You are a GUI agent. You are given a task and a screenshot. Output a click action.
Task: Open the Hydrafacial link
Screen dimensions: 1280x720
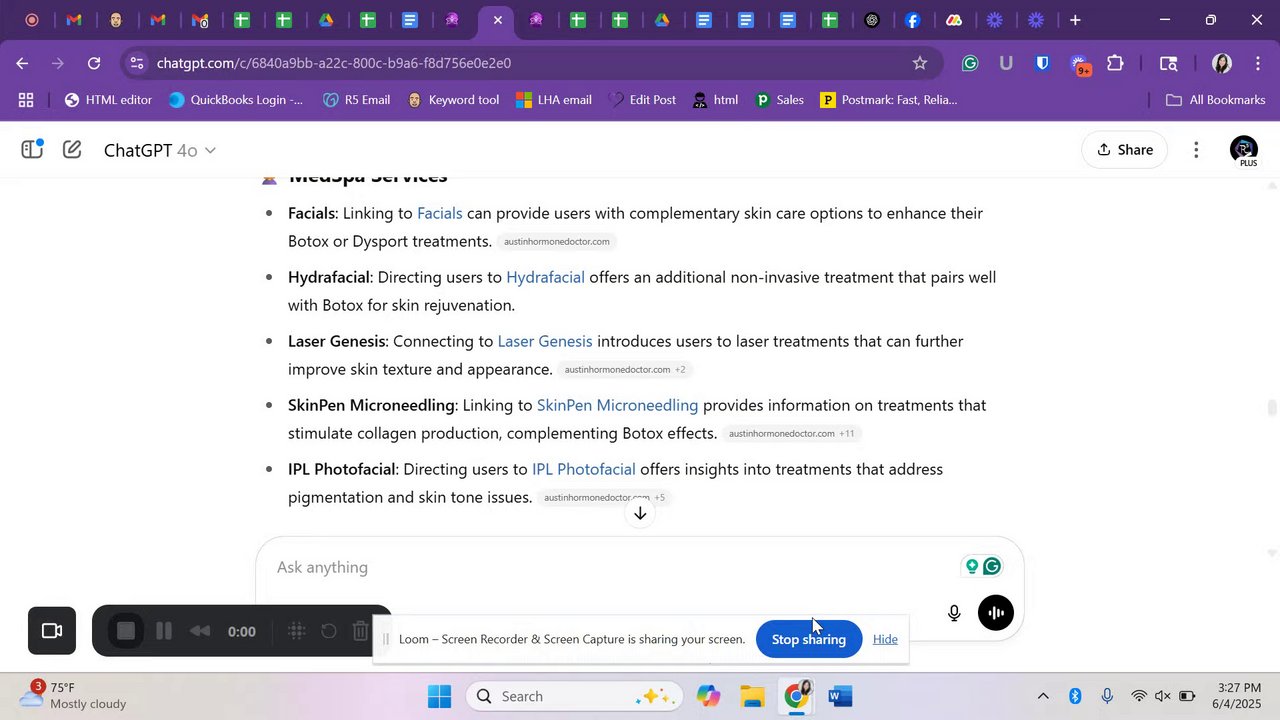pyautogui.click(x=545, y=277)
